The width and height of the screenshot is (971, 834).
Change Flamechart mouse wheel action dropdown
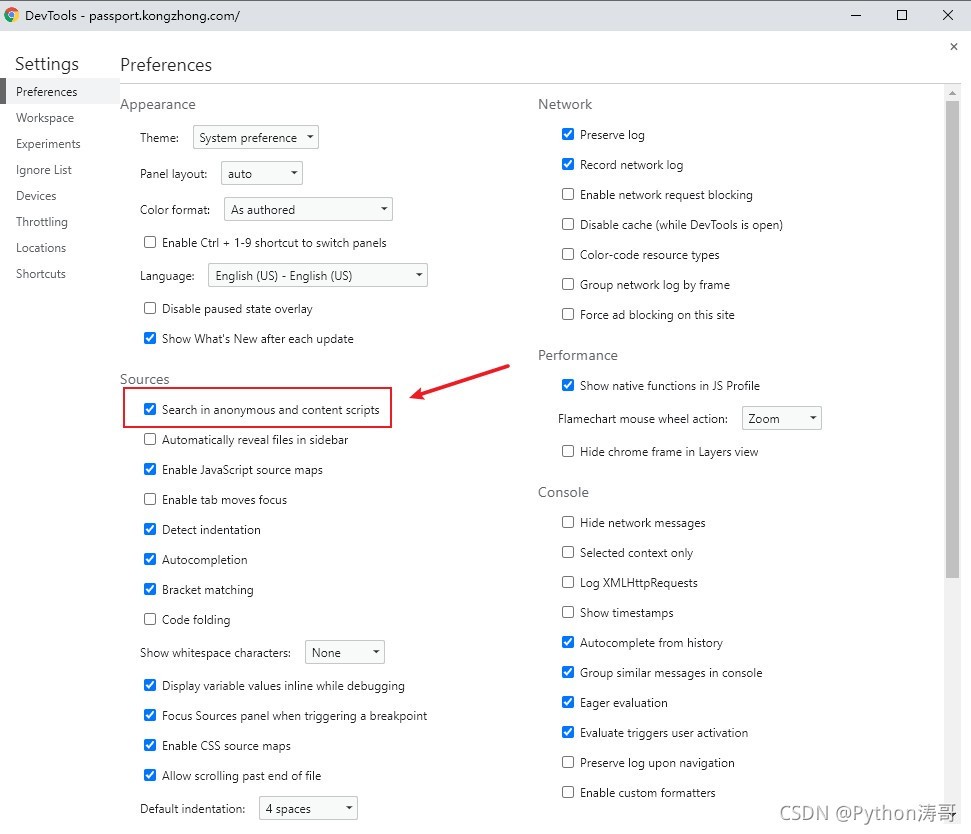pyautogui.click(x=782, y=418)
